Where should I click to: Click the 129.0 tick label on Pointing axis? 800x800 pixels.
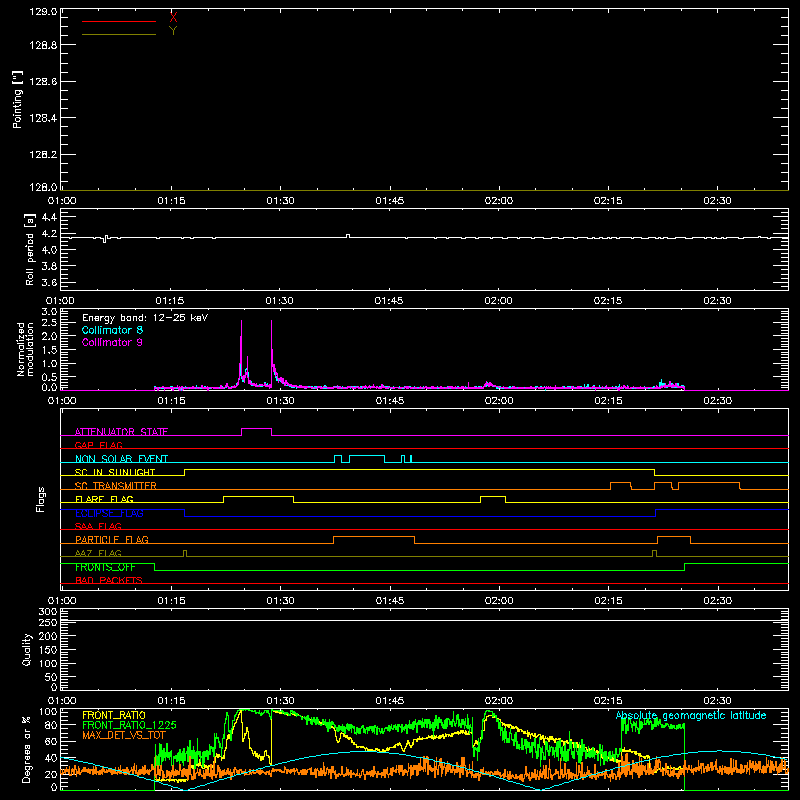pyautogui.click(x=43, y=11)
